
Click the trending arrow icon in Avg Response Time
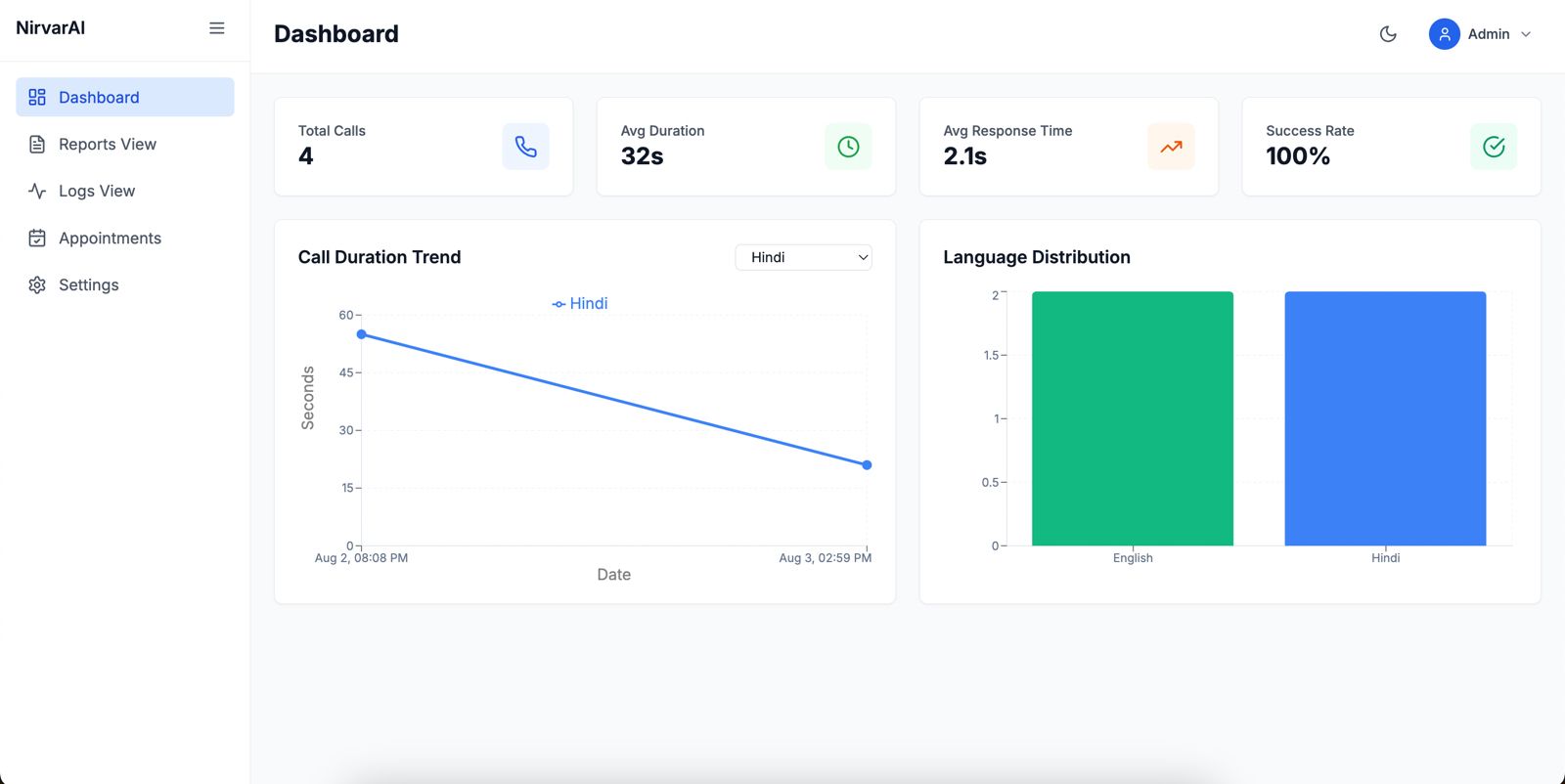click(x=1171, y=147)
